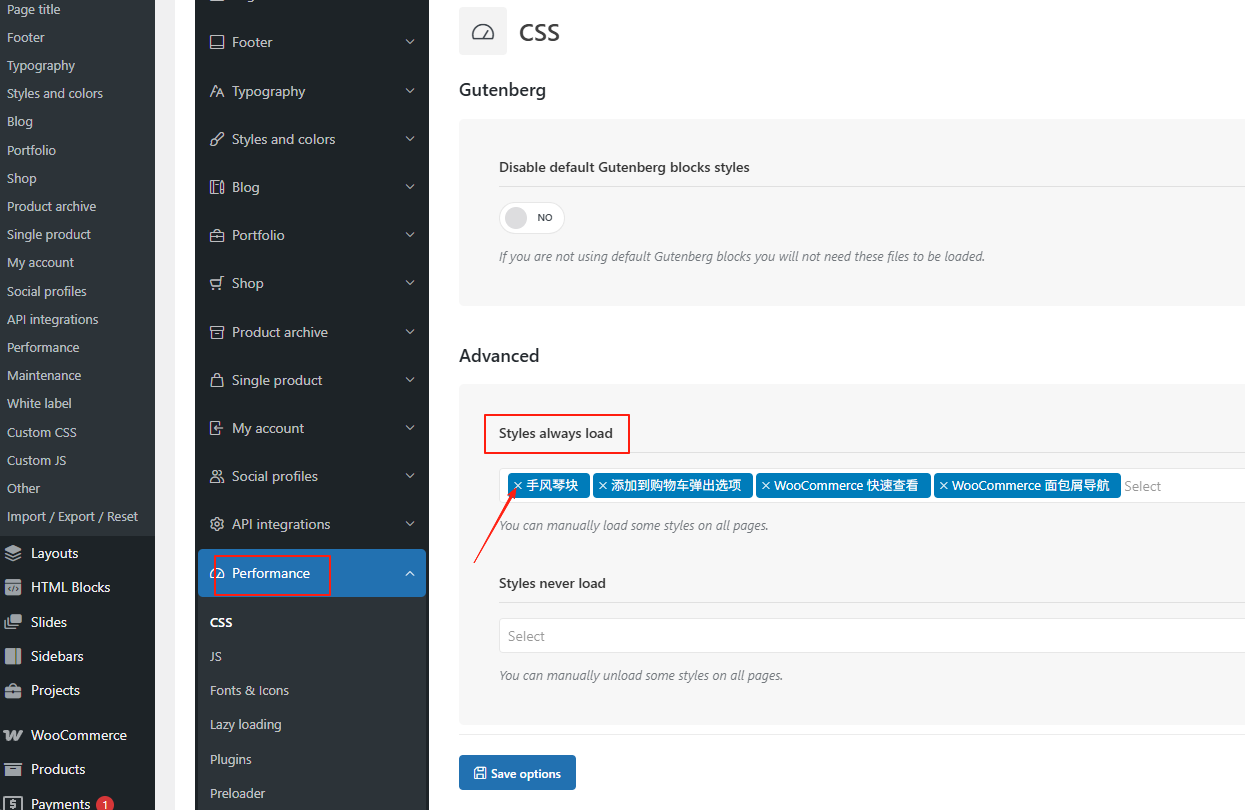Image resolution: width=1245 pixels, height=810 pixels.
Task: Select Lazy loading under Performance
Action: coord(245,724)
